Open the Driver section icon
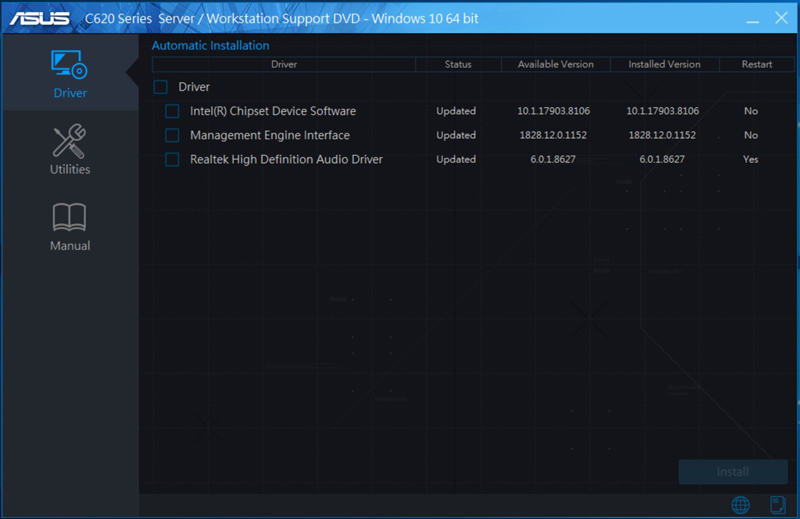Screen dimensions: 800x519 pyautogui.click(x=69, y=66)
